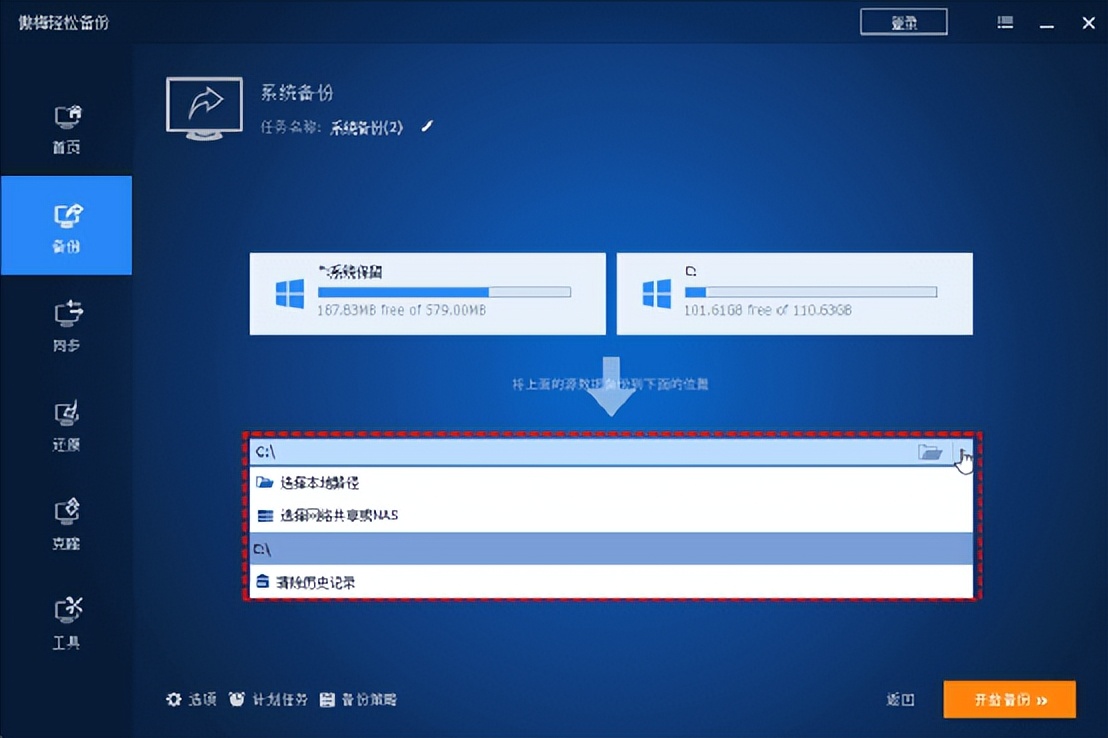The image size is (1108, 738).
Task: 点击文件夹图标浏览目标路径
Action: coord(932,452)
